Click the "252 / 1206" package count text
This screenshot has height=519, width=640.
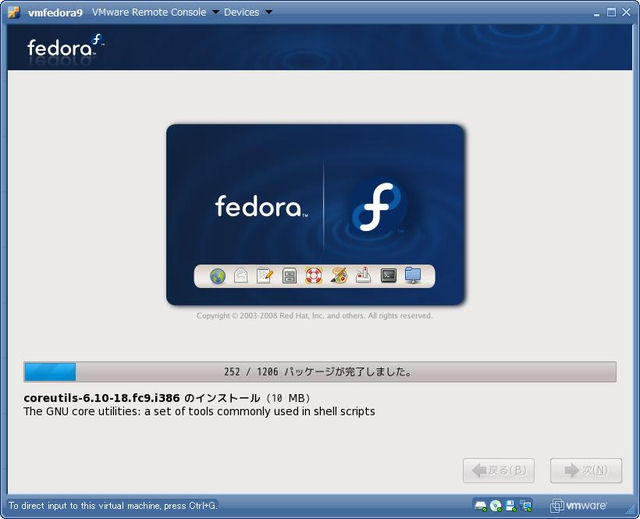[x=251, y=372]
